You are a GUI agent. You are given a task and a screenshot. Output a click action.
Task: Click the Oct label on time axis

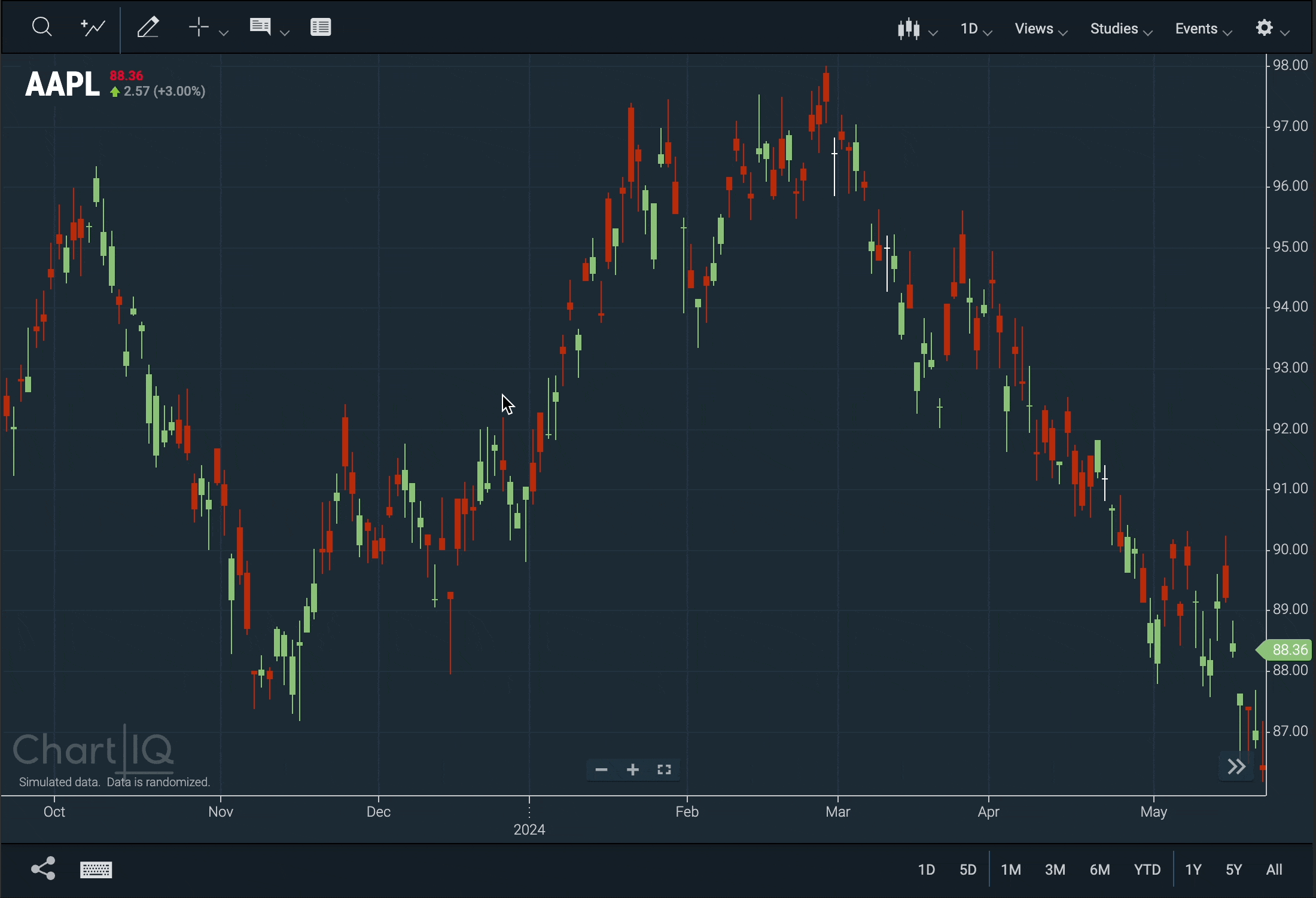click(x=54, y=812)
